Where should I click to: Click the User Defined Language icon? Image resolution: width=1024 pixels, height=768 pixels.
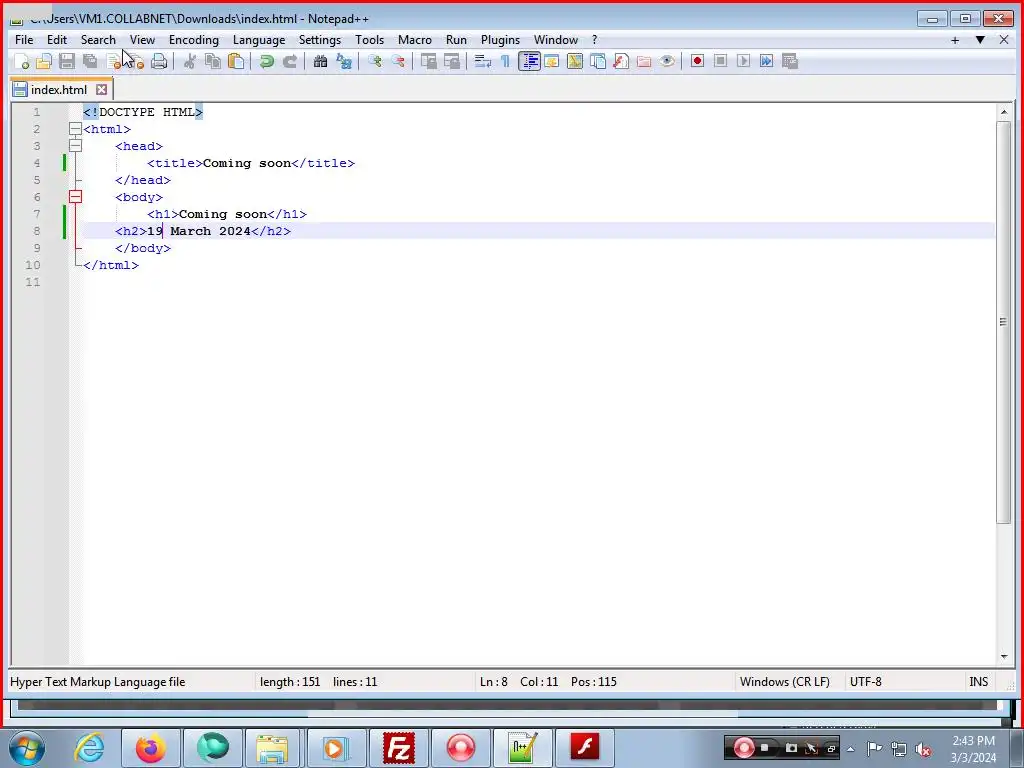(552, 61)
